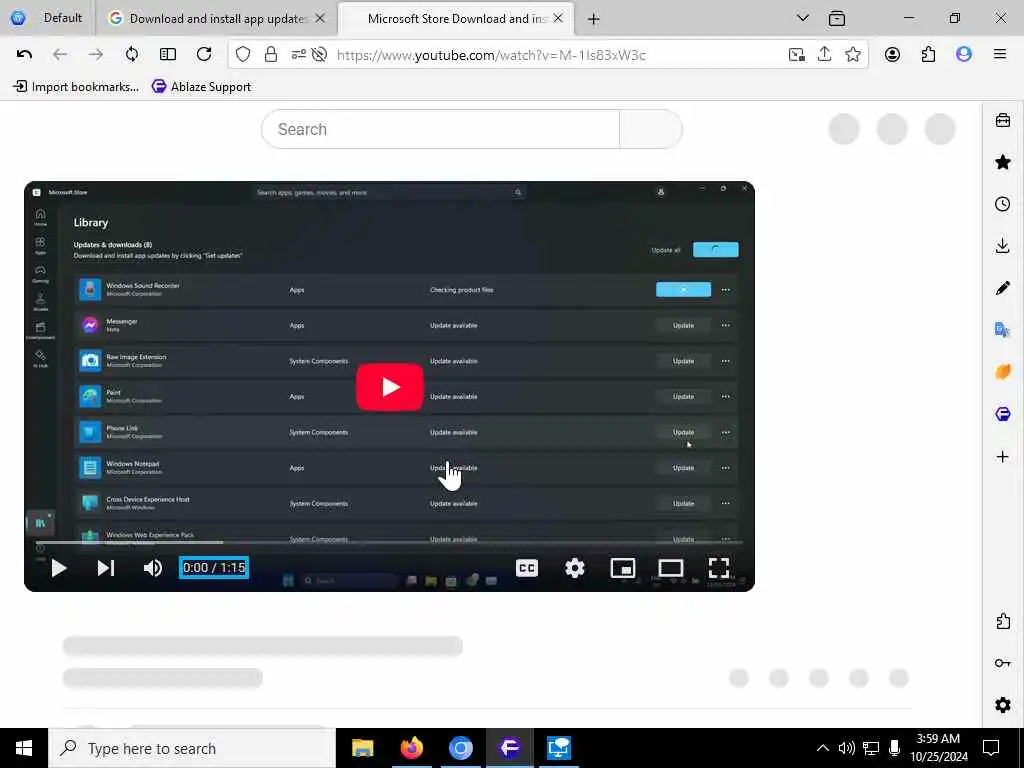Add a new sidebar panel with the plus icon

click(1003, 456)
